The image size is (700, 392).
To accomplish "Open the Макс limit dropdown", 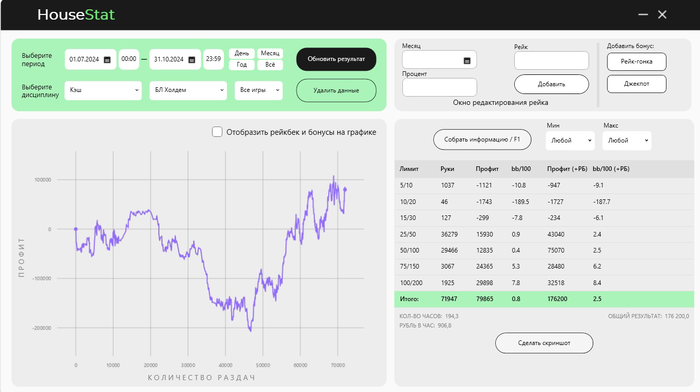I will 627,141.
